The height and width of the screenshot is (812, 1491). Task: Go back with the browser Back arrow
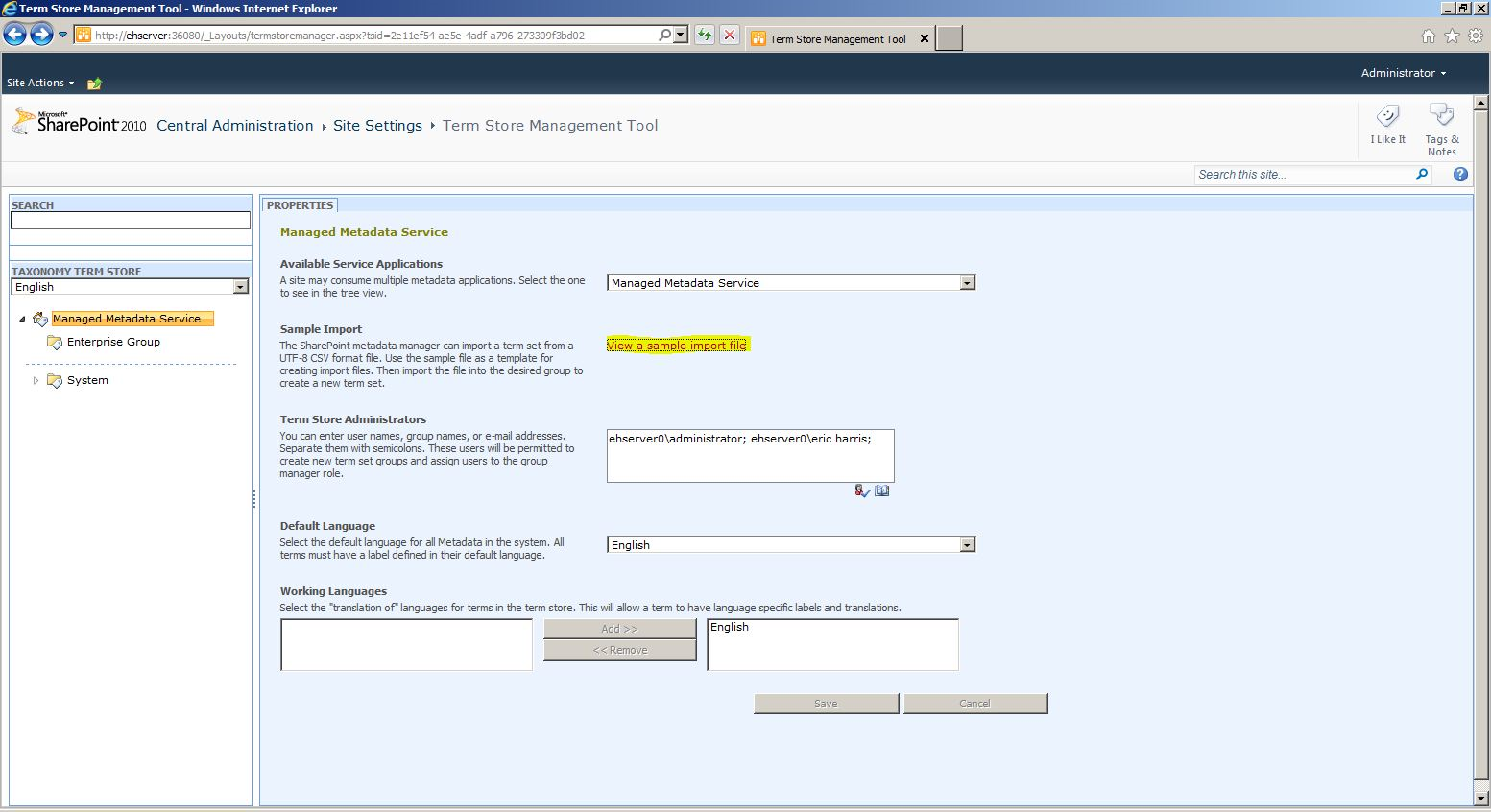click(14, 36)
